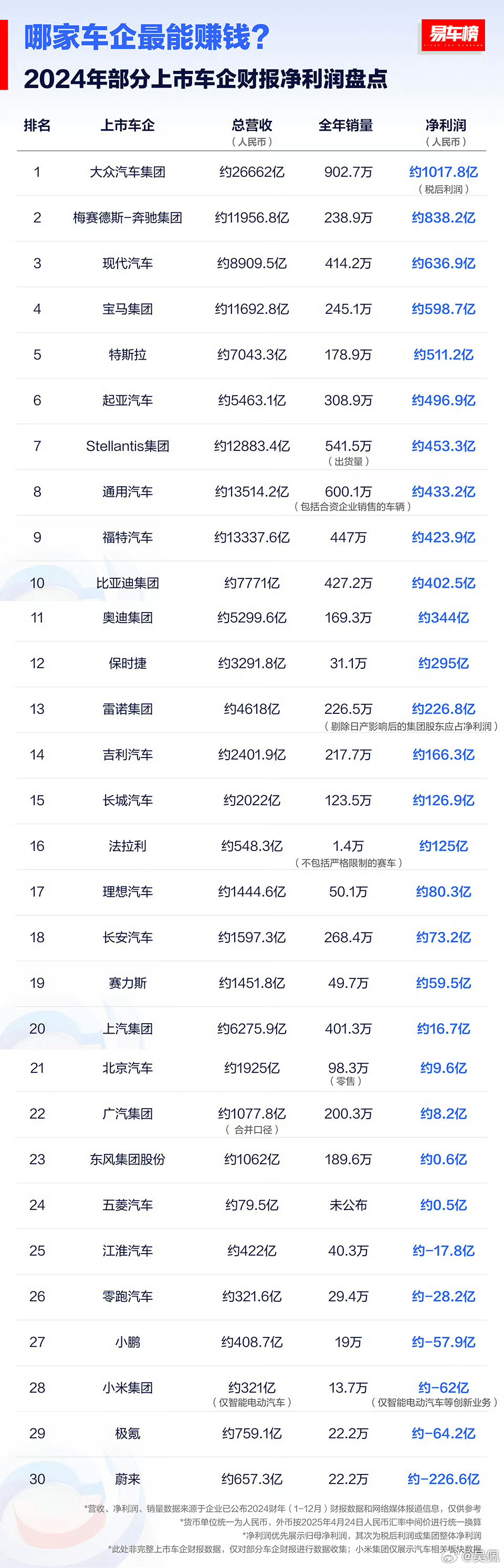Click the 上市车企 column header
This screenshot has width=504, height=1568.
(x=127, y=126)
